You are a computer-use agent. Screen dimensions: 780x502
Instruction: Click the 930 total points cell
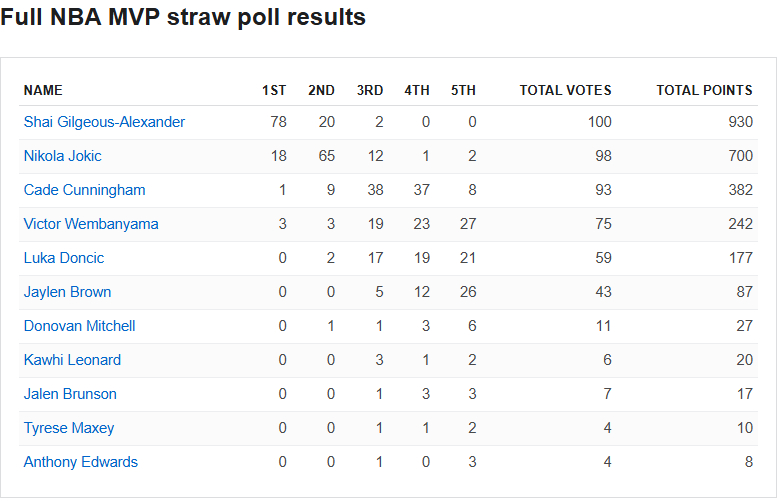740,122
